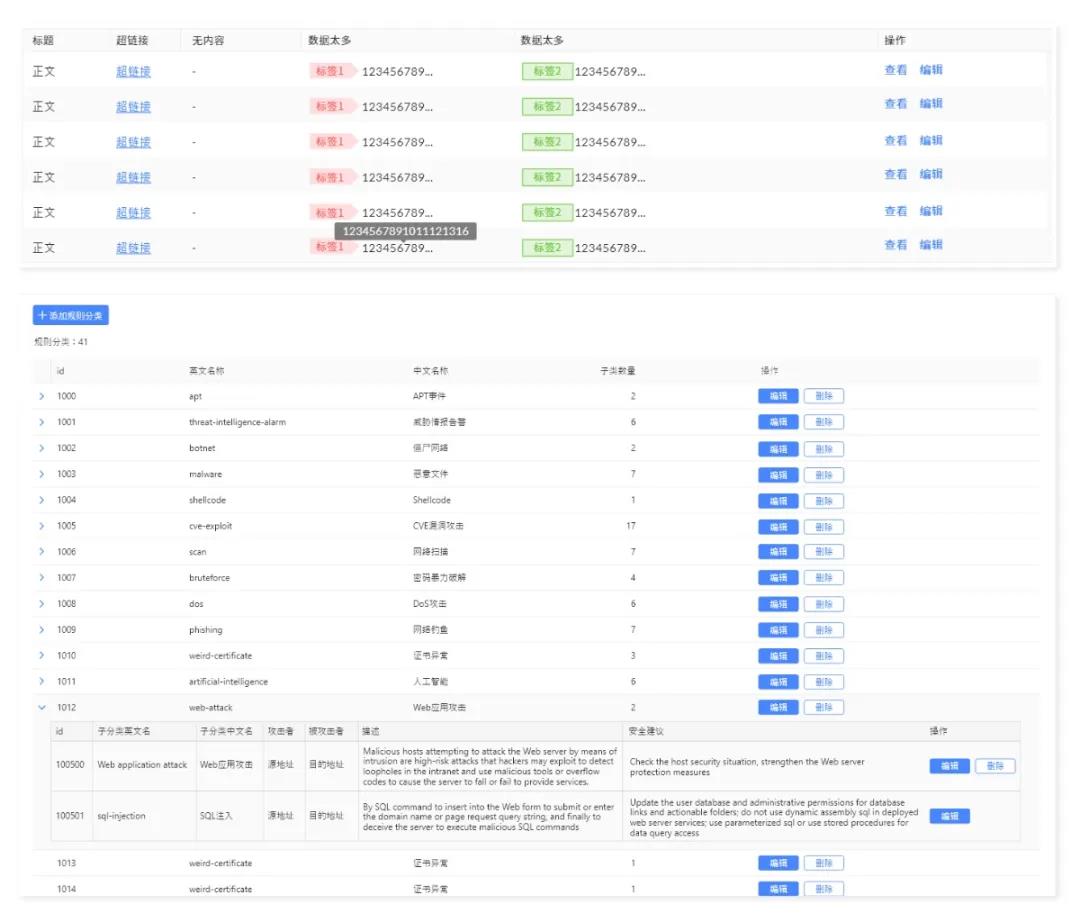Click 编辑 link in the first top-table row

click(931, 70)
